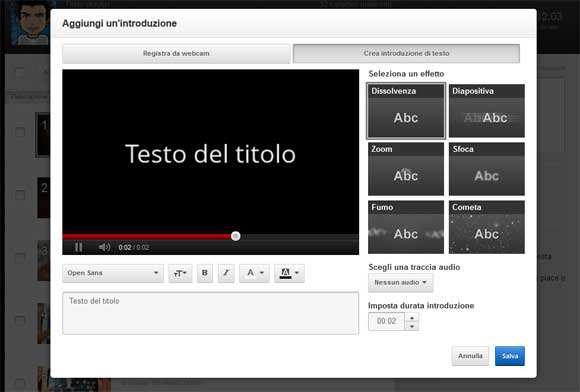
Task: Pause the intro preview video
Action: (x=78, y=247)
